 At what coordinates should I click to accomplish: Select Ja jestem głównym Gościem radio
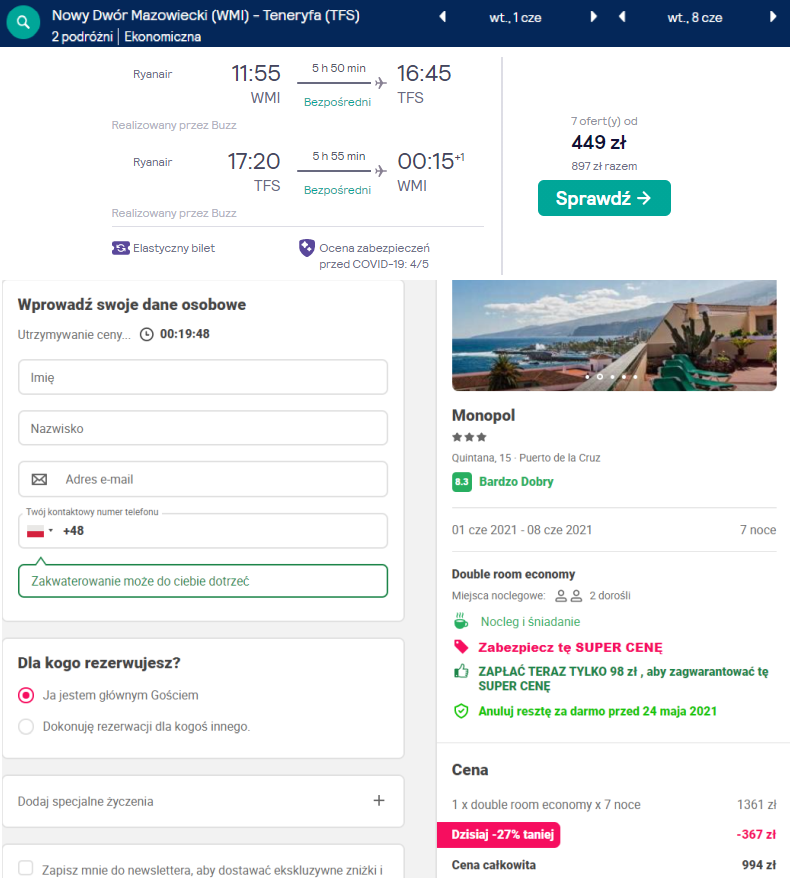pos(26,695)
